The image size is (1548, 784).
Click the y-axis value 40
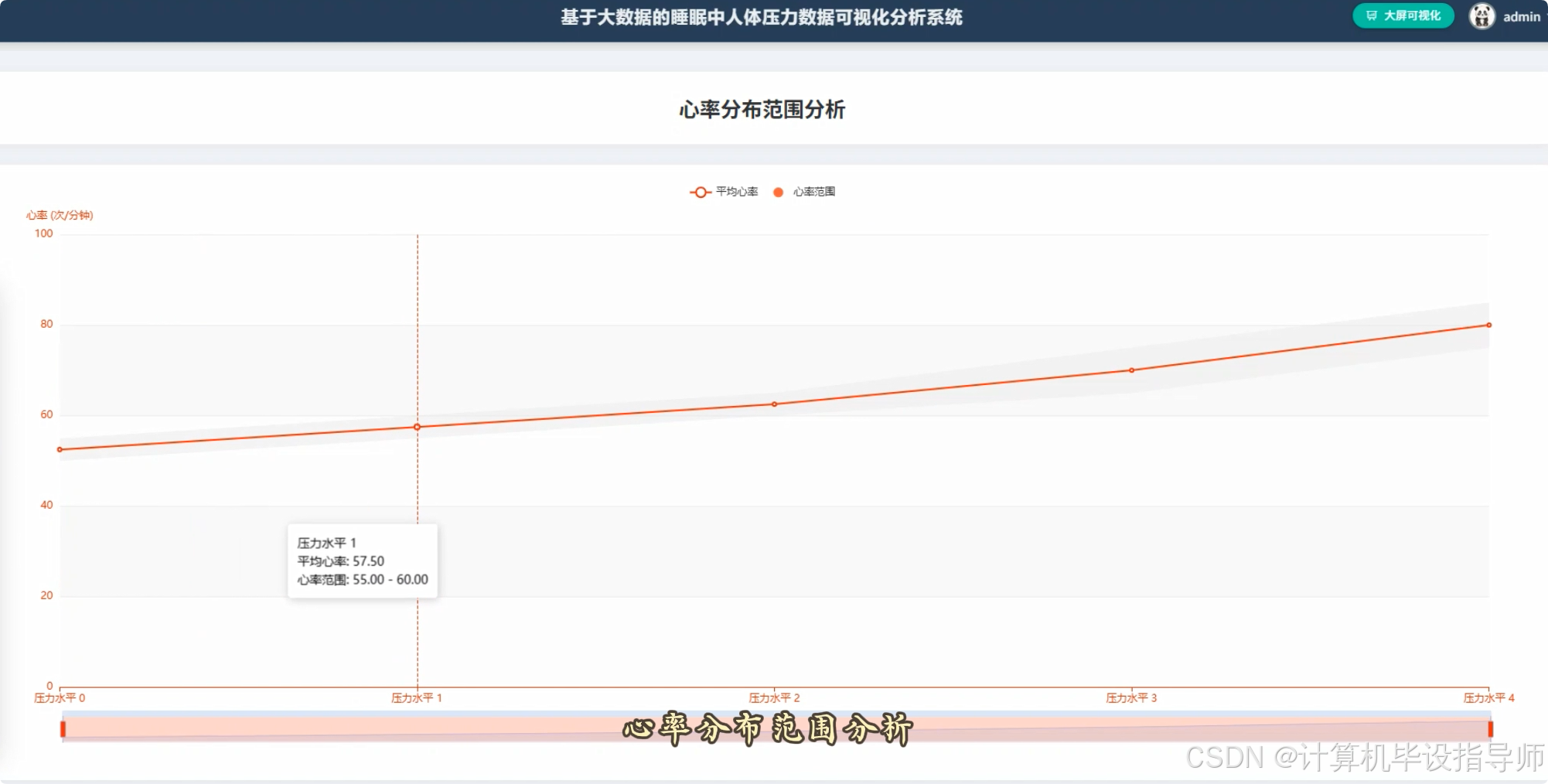(x=46, y=505)
